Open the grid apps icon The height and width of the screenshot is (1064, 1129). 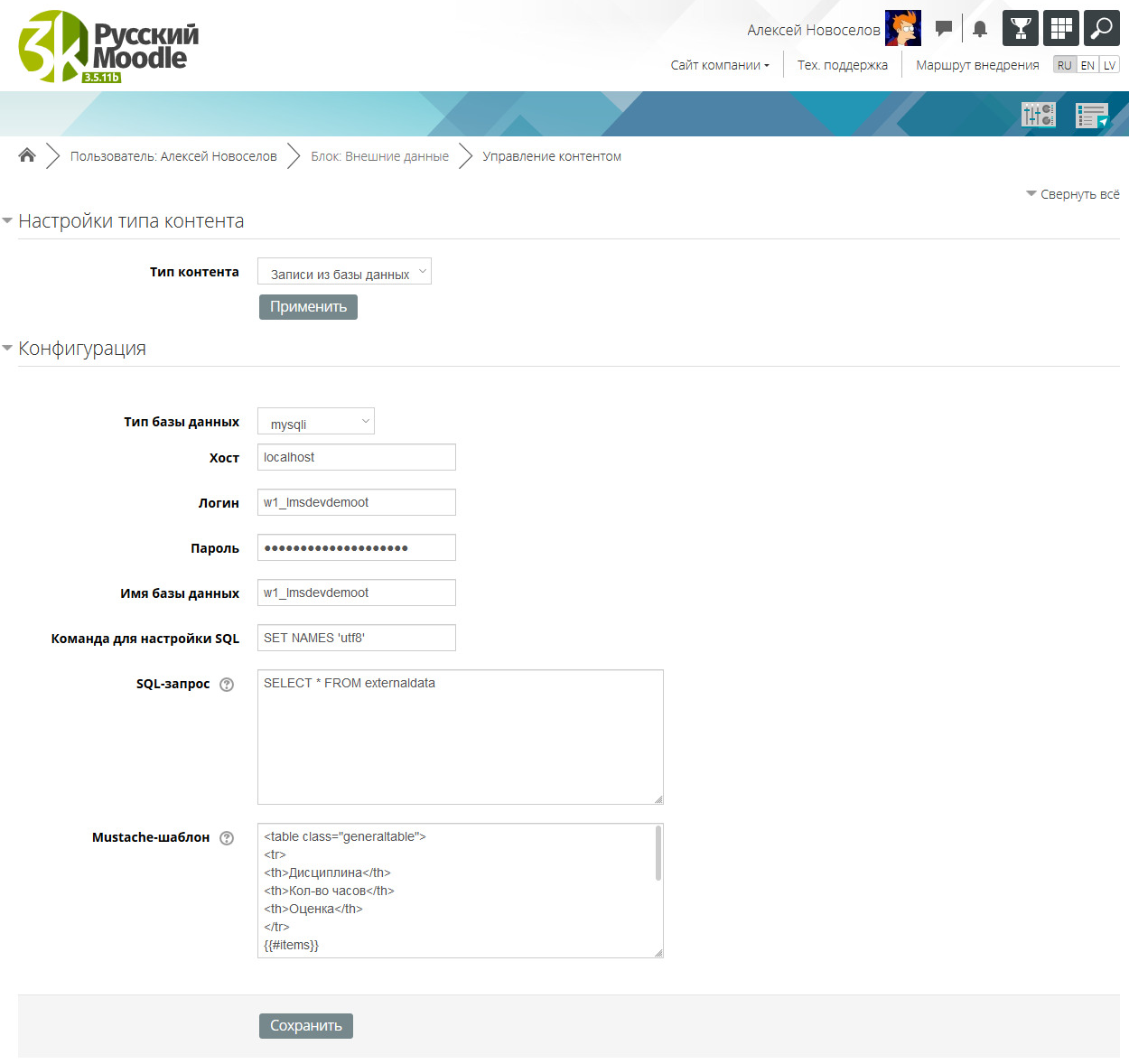1061,28
